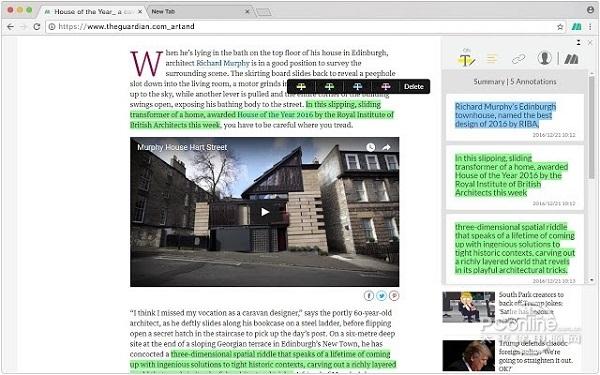Collapse the sidebar using double-arrow icon

(579, 42)
